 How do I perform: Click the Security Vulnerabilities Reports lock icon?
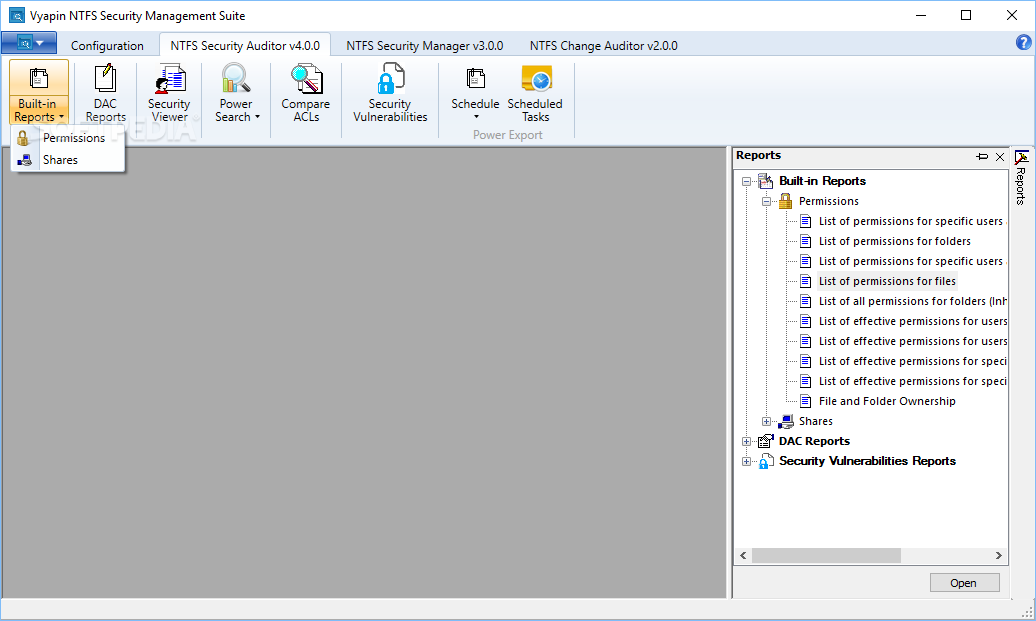(765, 461)
